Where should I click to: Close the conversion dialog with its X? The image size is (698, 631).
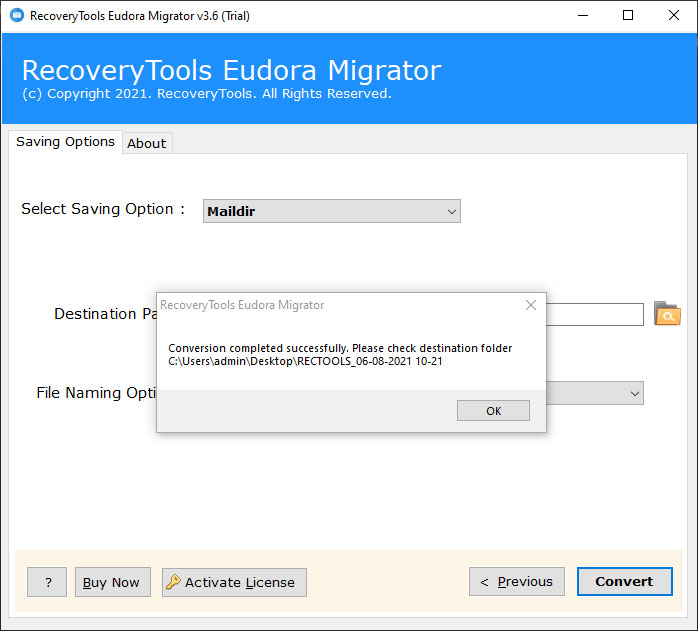click(x=531, y=305)
